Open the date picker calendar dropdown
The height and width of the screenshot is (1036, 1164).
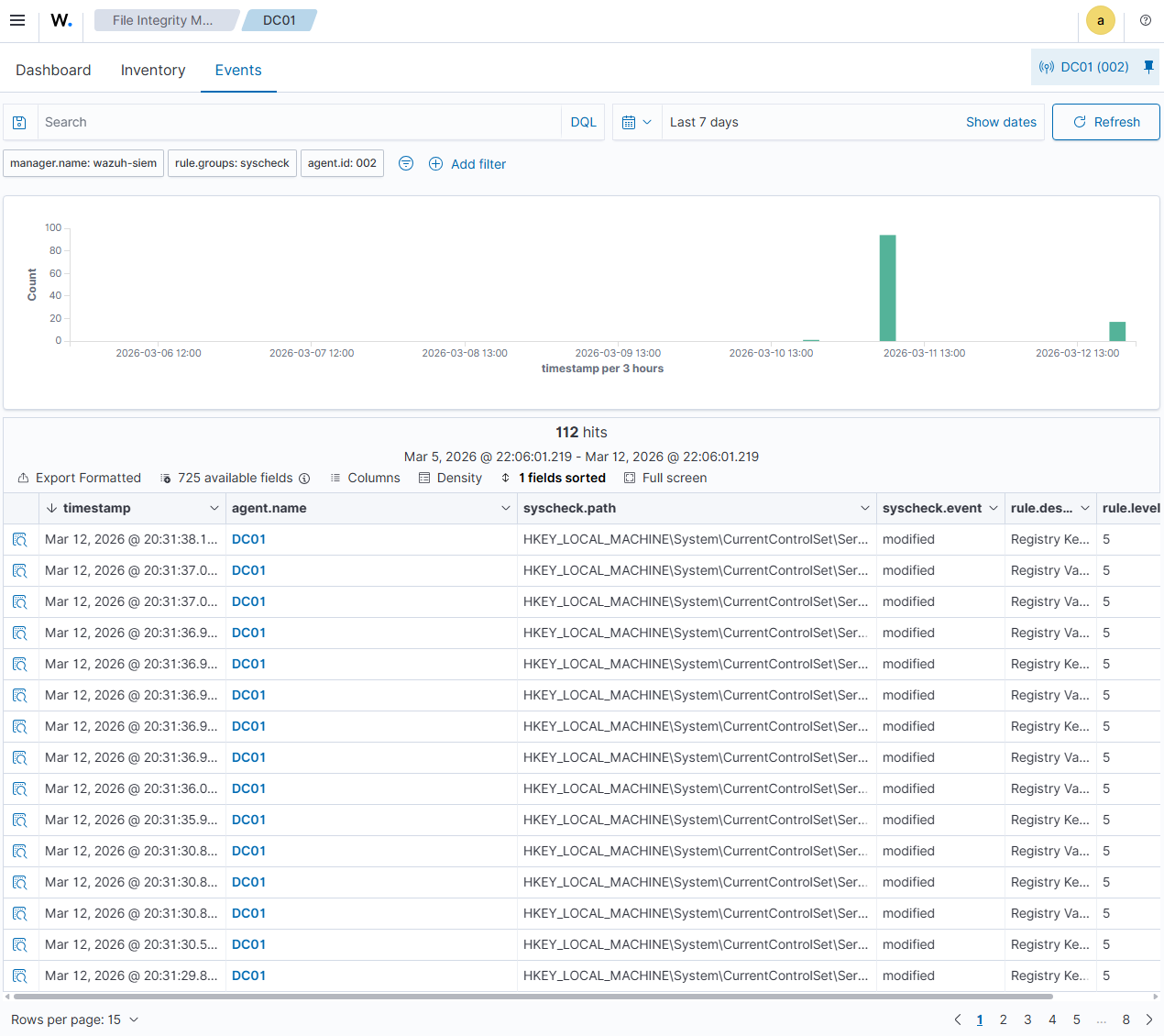pyautogui.click(x=636, y=121)
